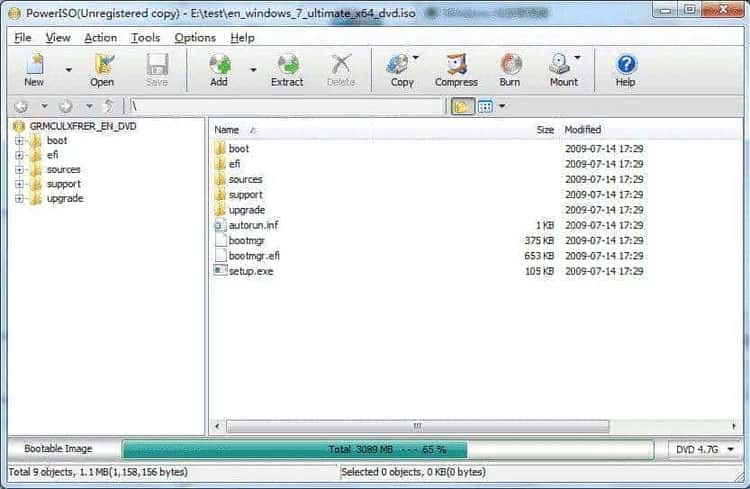Open the Action menu

coord(100,38)
